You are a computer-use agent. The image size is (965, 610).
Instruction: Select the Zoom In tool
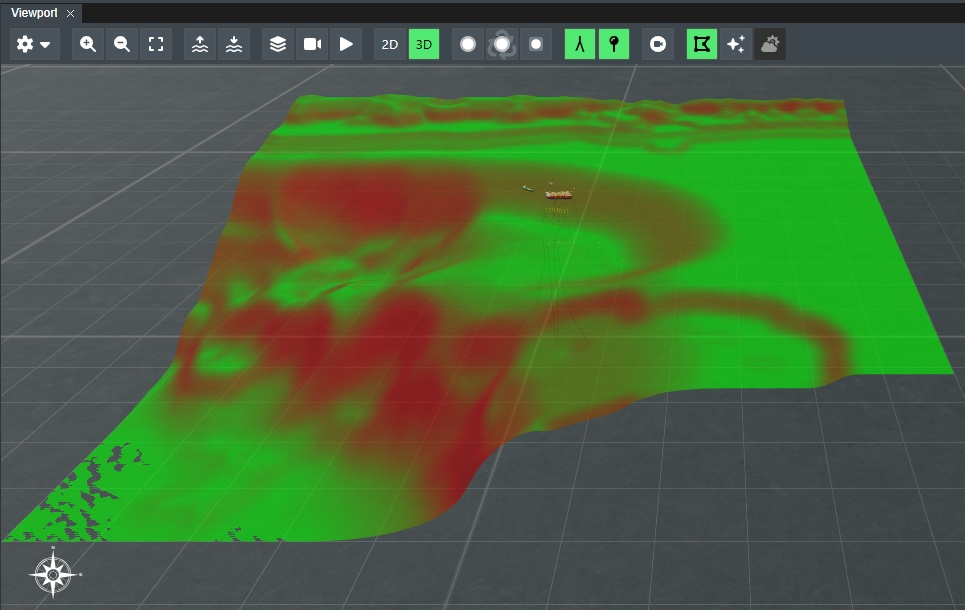pyautogui.click(x=89, y=43)
